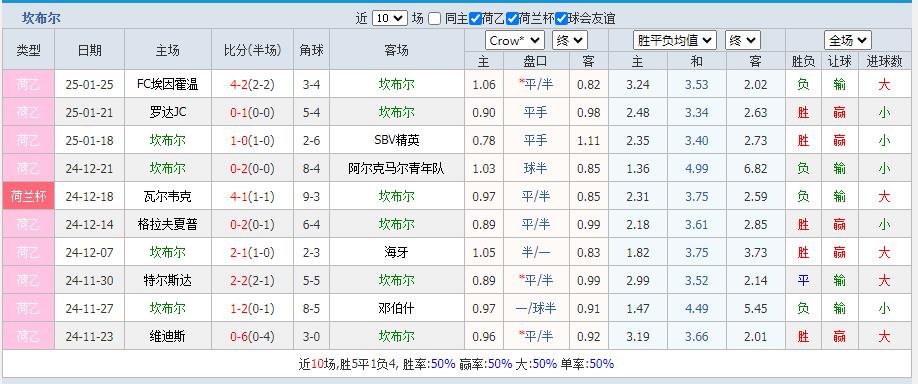This screenshot has height=384, width=918.
Task: Click the 坎布尔 team title
Action: click(x=41, y=18)
